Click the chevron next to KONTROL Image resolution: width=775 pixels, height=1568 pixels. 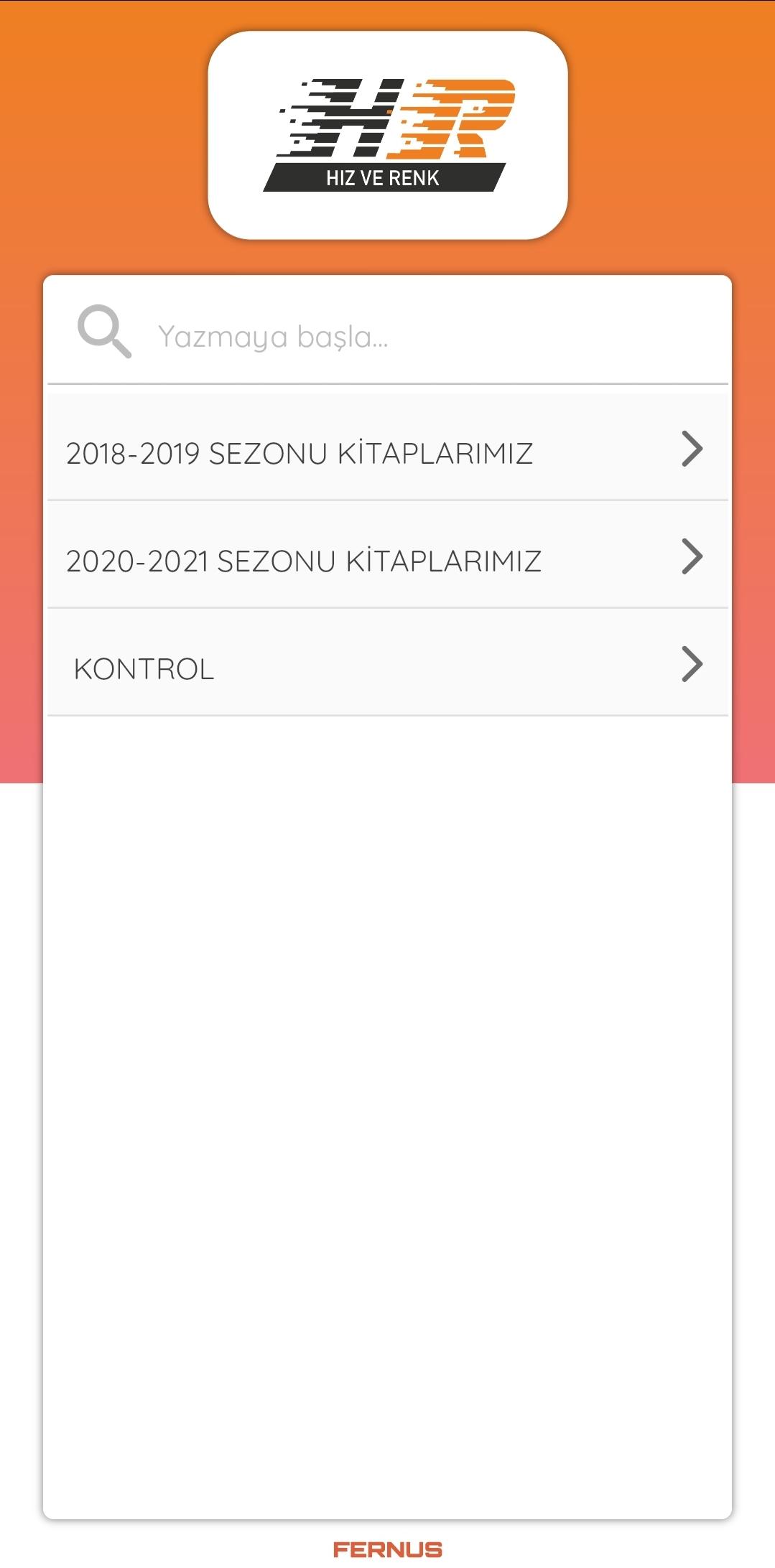click(692, 664)
